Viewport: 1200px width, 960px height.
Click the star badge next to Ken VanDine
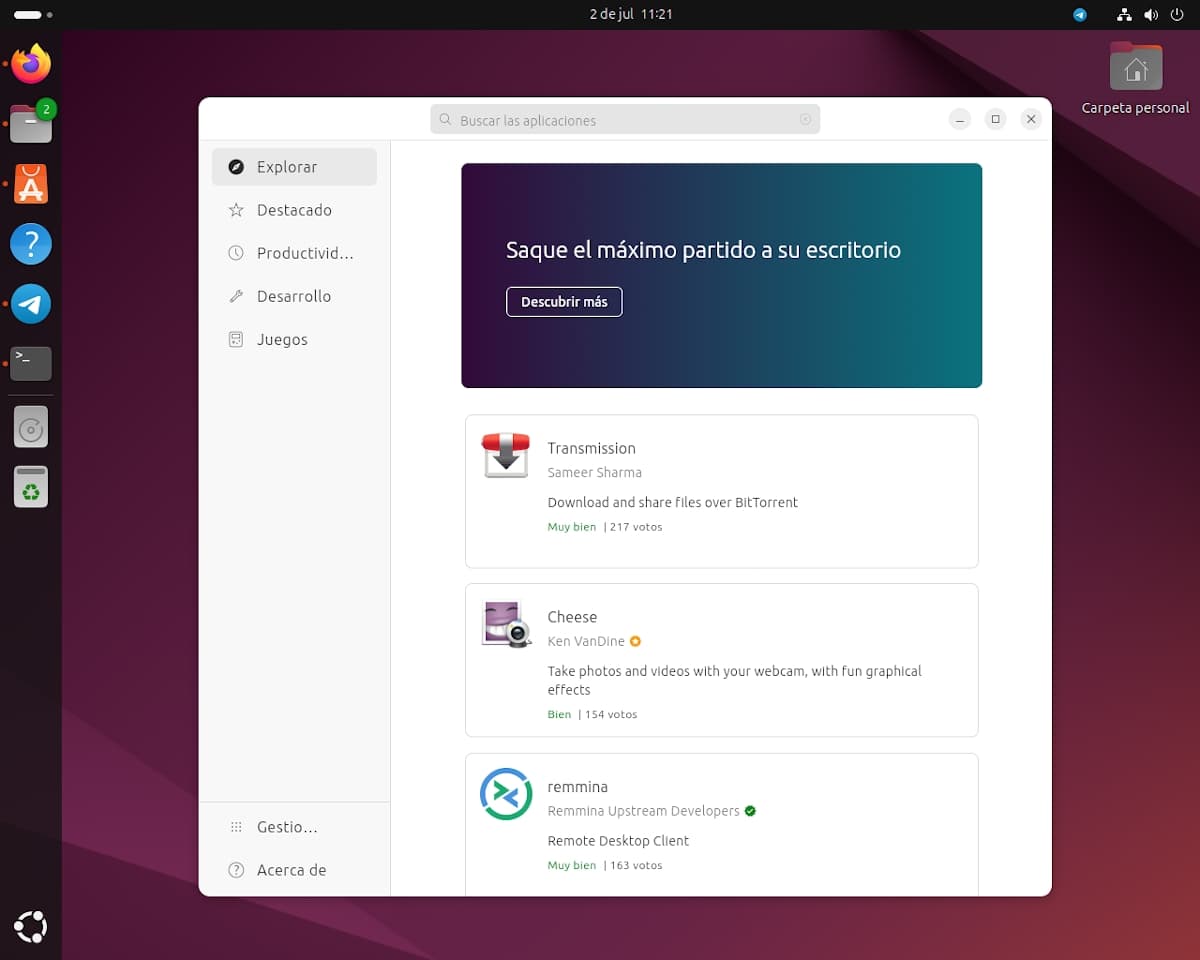click(635, 642)
